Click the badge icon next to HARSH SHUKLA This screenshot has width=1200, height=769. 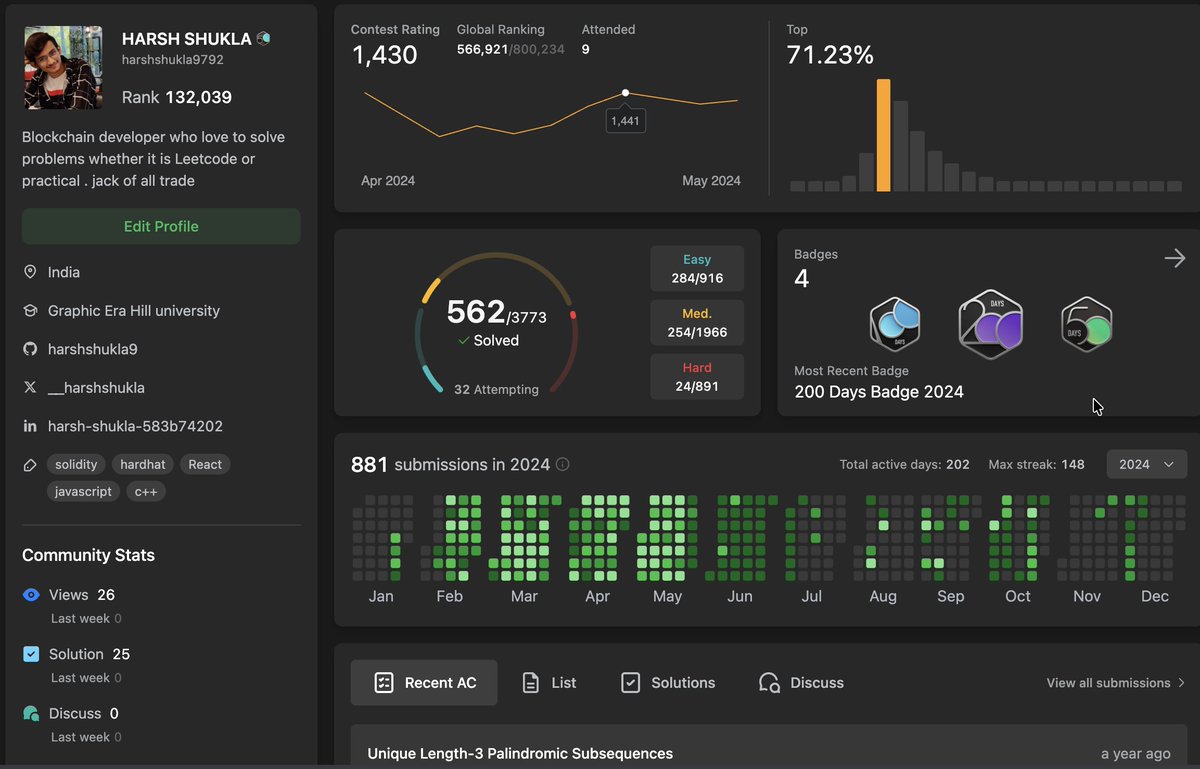(264, 39)
